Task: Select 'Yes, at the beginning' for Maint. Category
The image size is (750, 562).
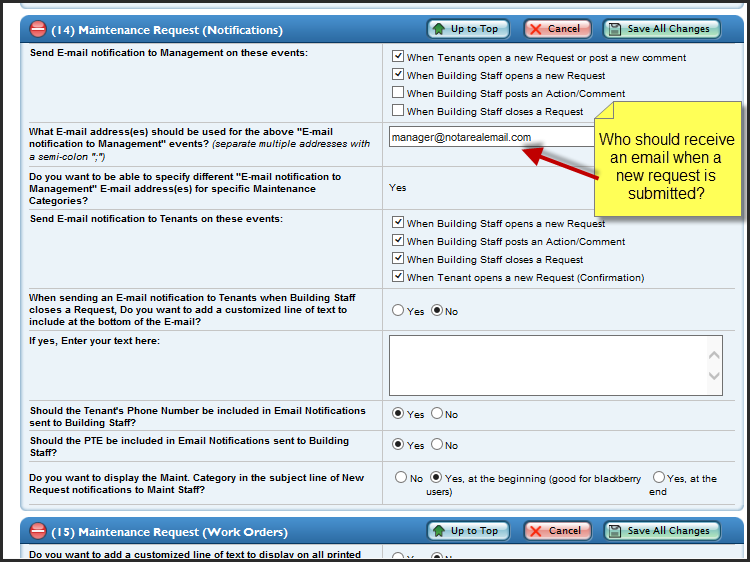Action: coord(436,477)
